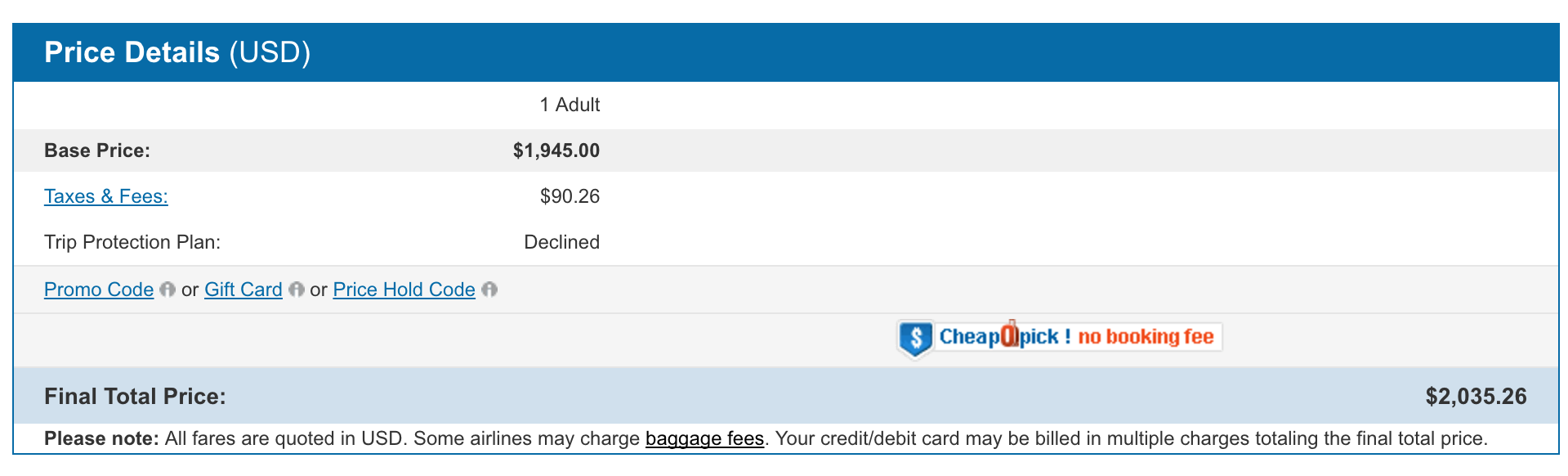Image resolution: width=1568 pixels, height=476 pixels.
Task: Select the $1,945.00 base price value
Action: pyautogui.click(x=556, y=150)
